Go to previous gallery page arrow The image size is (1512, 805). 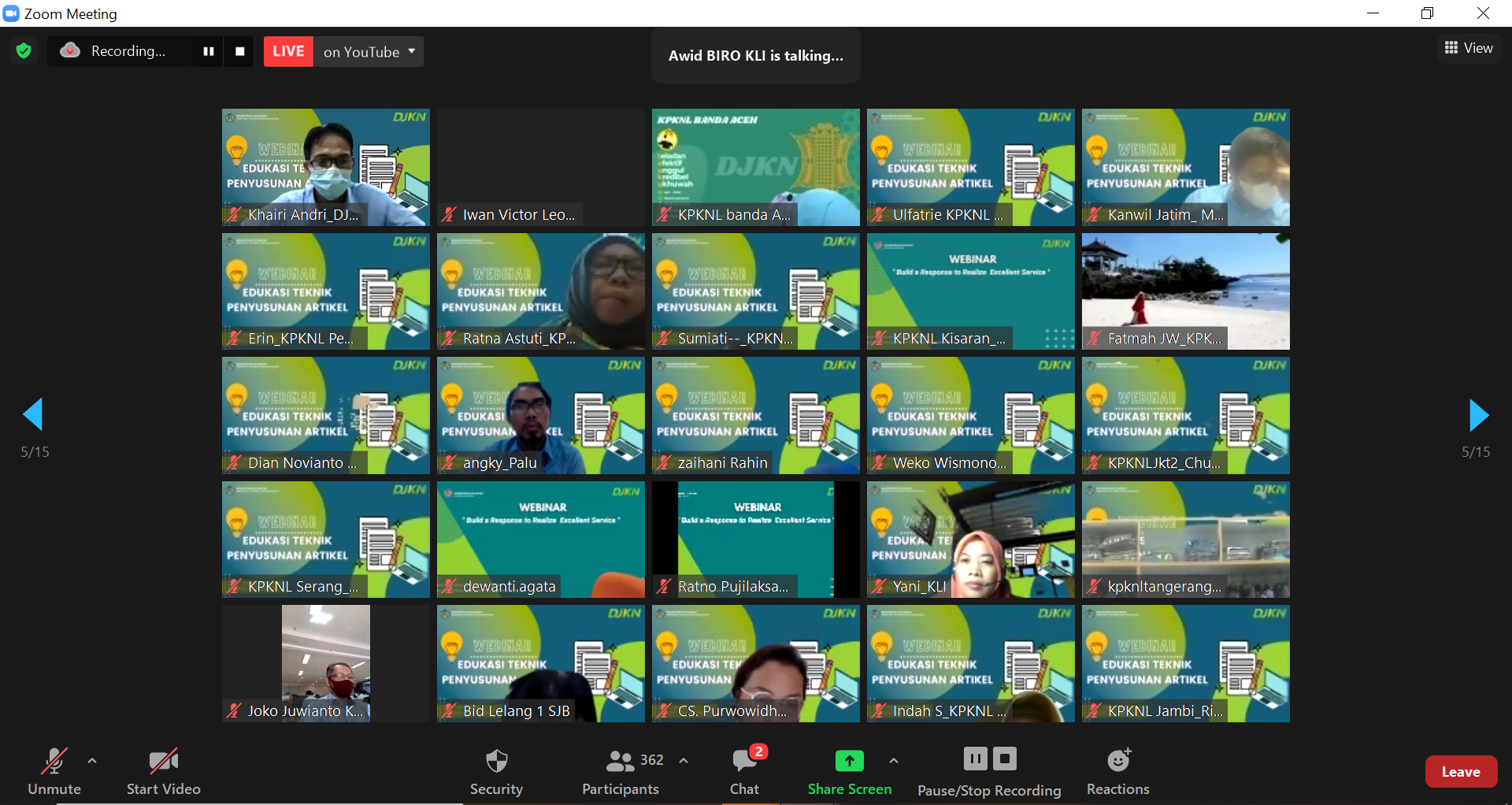click(33, 415)
